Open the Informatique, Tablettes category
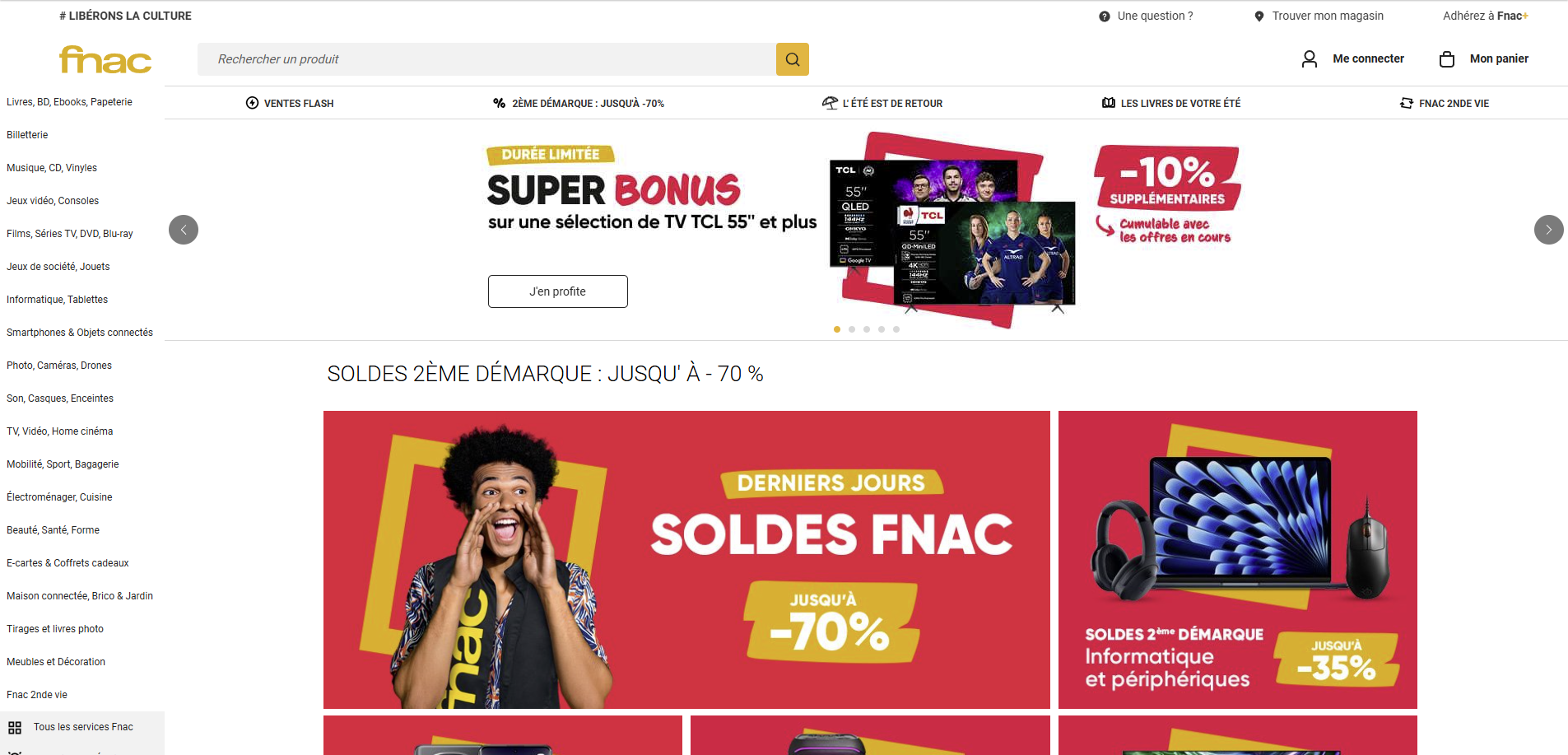1568x755 pixels. pyautogui.click(x=57, y=300)
